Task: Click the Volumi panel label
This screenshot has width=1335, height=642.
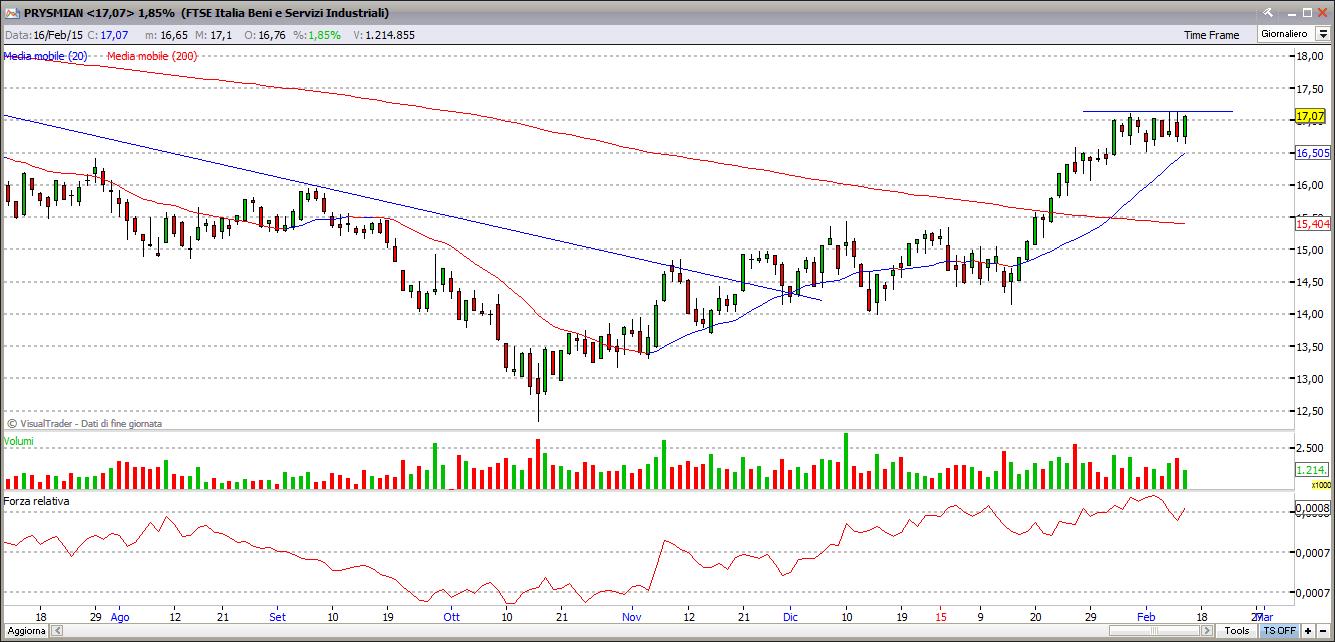Action: (19, 440)
